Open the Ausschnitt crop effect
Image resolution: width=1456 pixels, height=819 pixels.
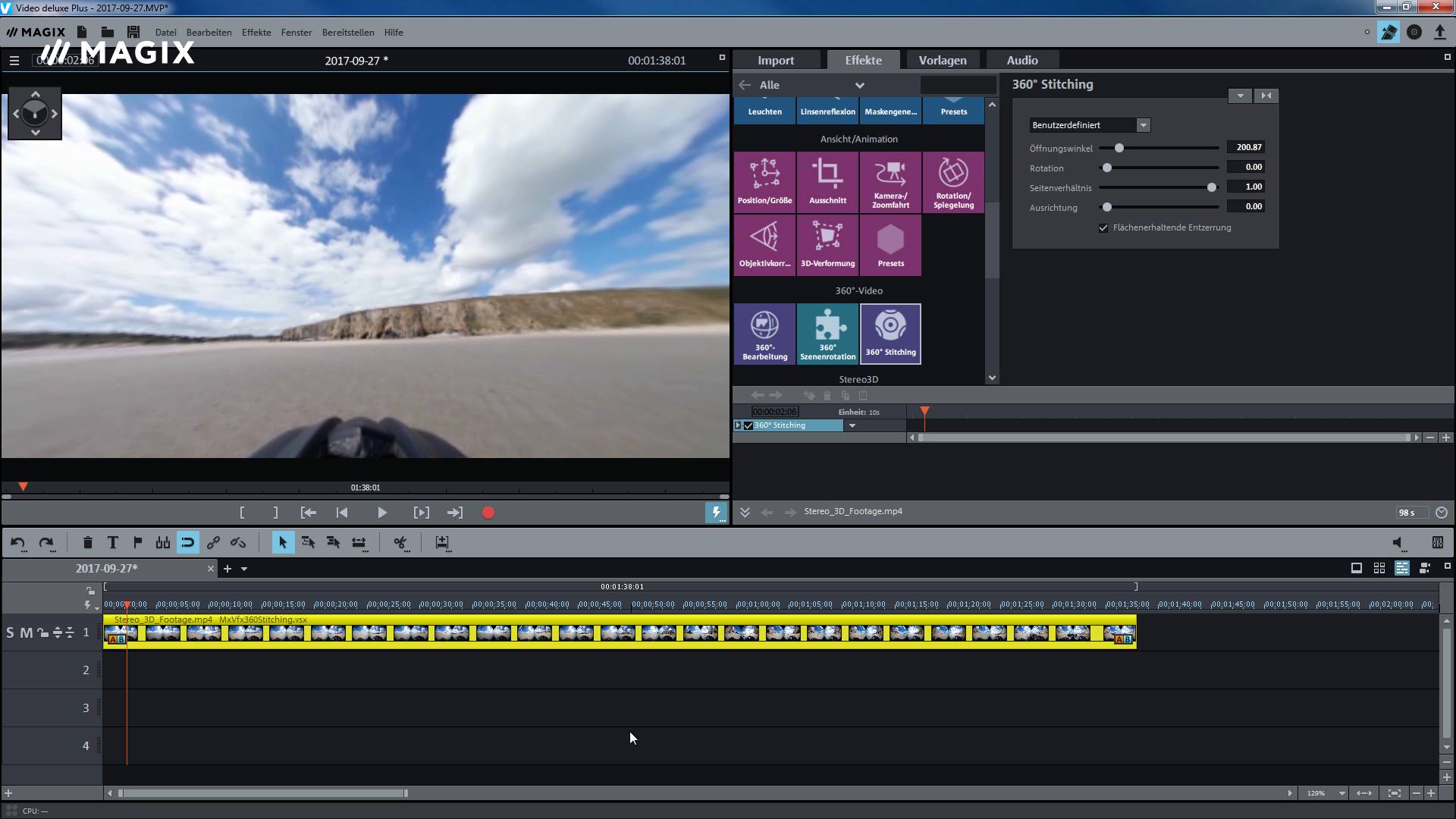tap(827, 182)
